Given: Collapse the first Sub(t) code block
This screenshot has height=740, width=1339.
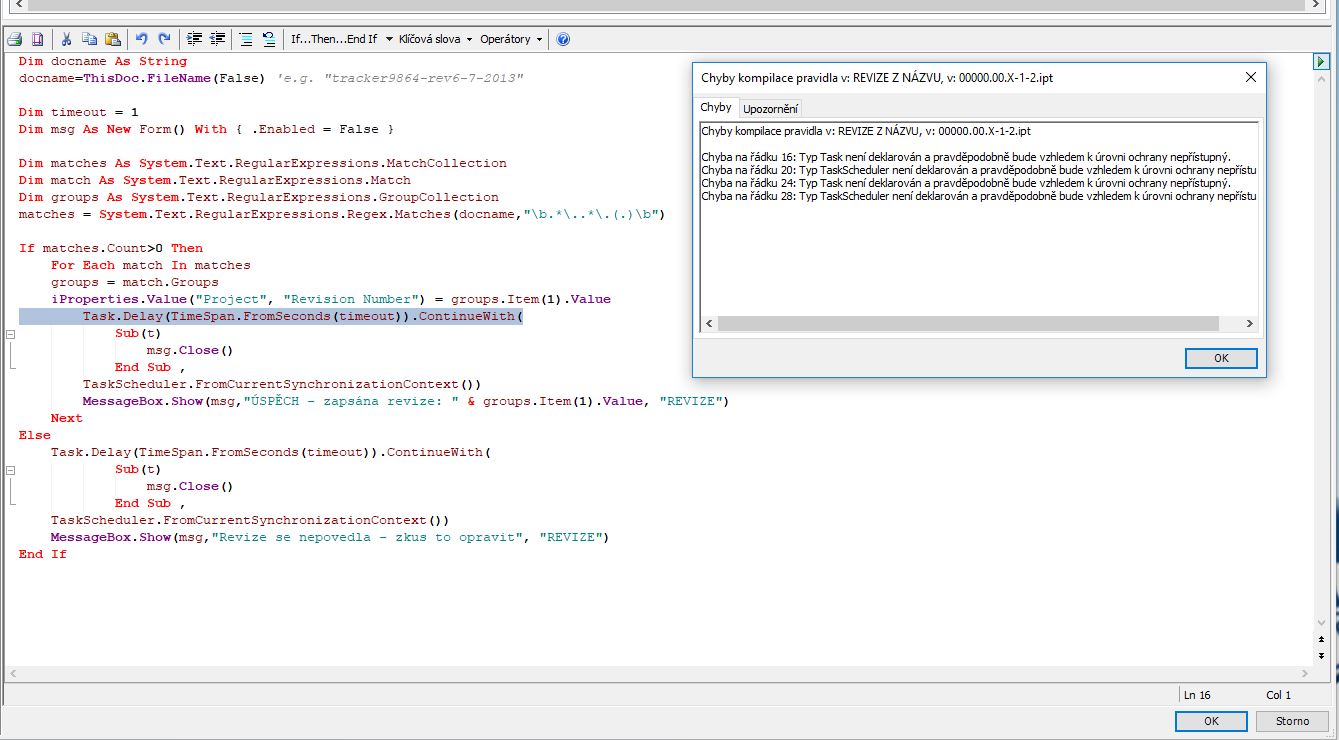Looking at the screenshot, I should (10, 334).
